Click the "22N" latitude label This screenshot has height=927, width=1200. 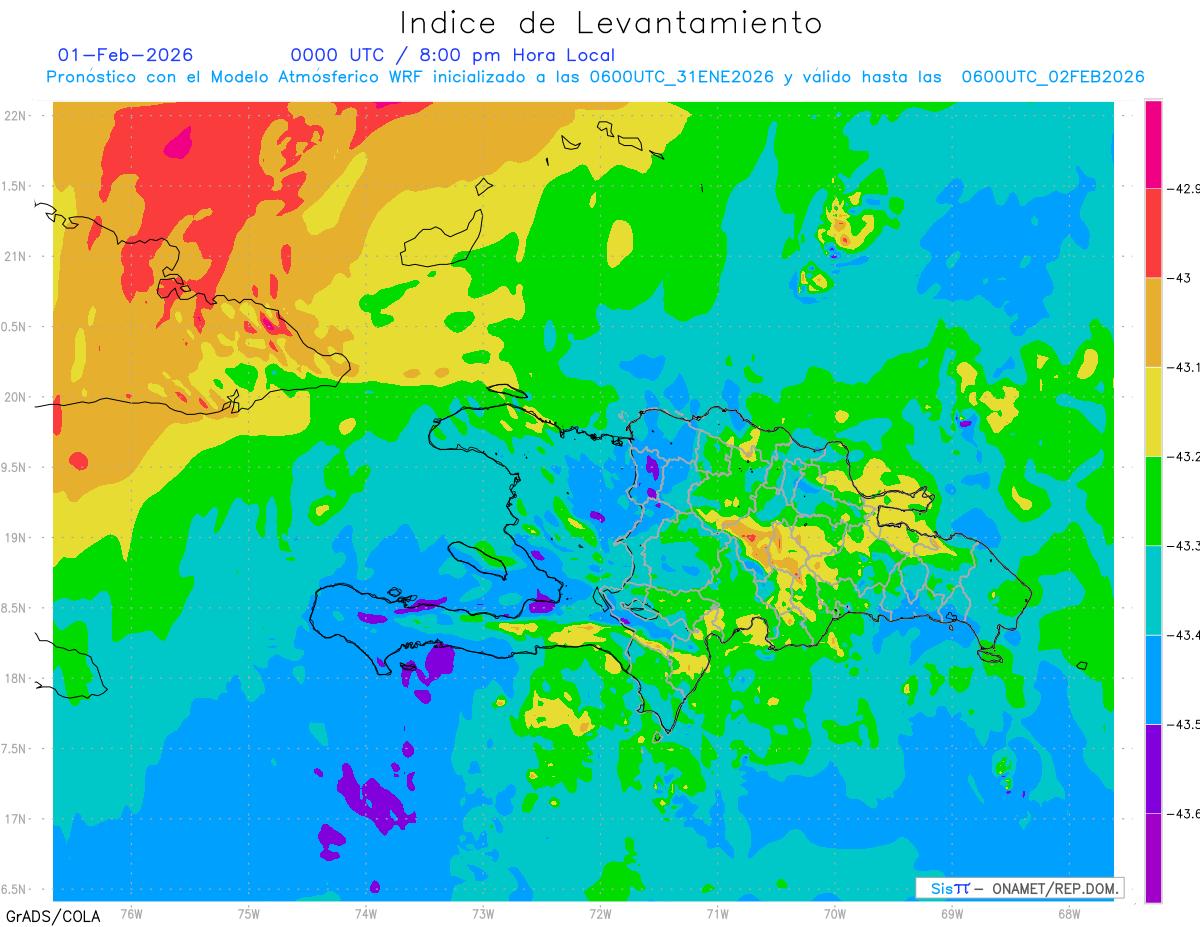(15, 115)
